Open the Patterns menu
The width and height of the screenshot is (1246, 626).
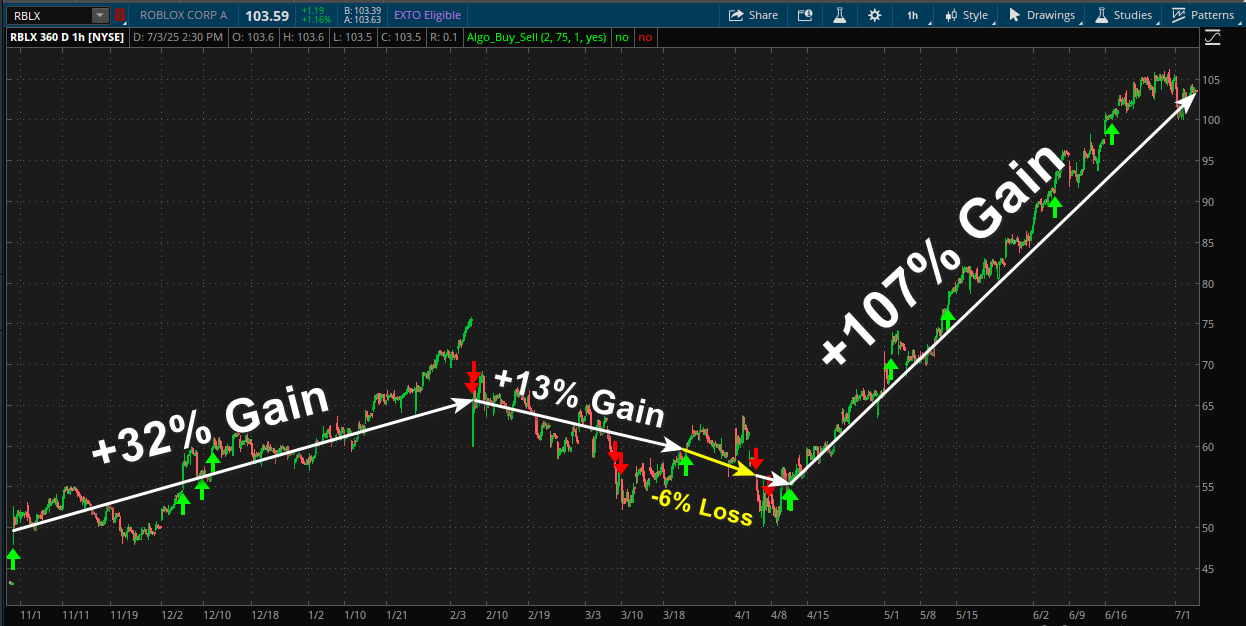(1203, 15)
